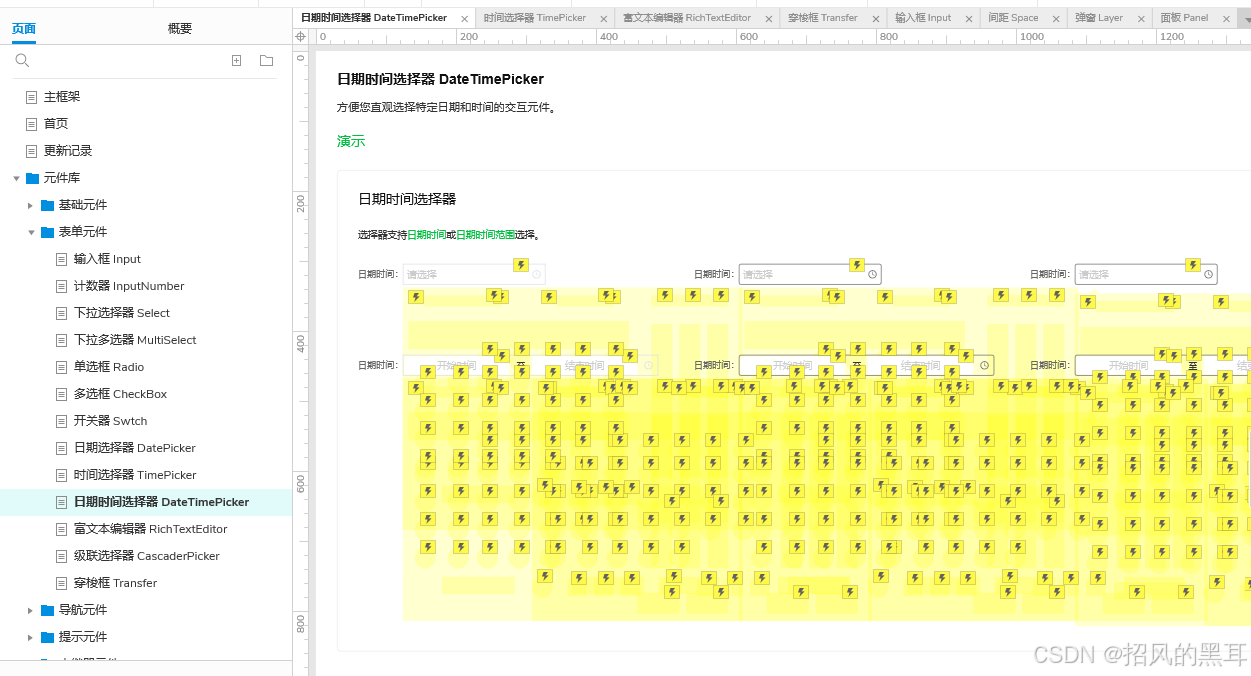
Task: Click clock icon in greyed-out 请选择 field
Action: pyautogui.click(x=536, y=274)
